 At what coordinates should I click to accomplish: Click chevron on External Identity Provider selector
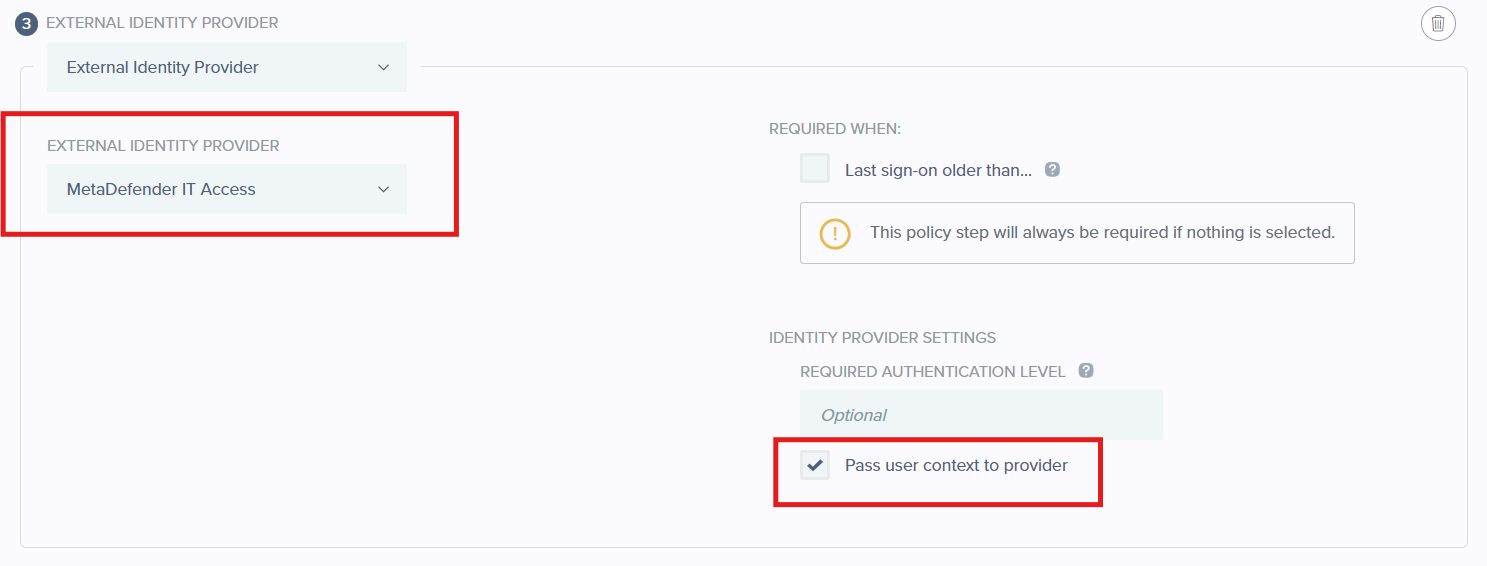pos(383,67)
